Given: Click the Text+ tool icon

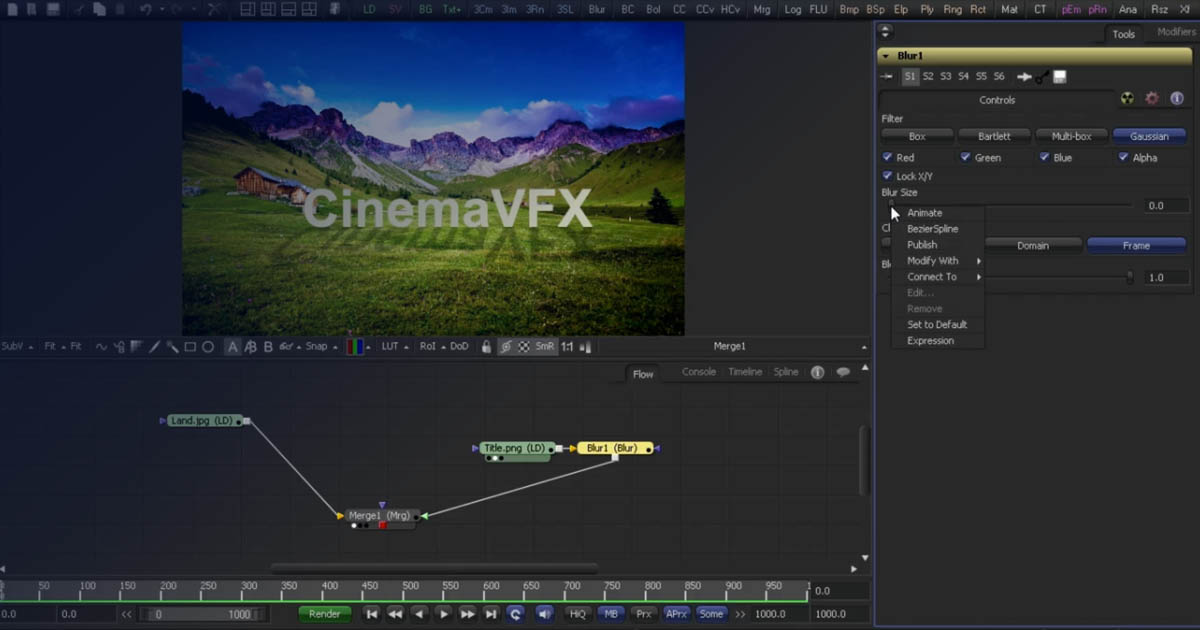Looking at the screenshot, I should pyautogui.click(x=450, y=9).
